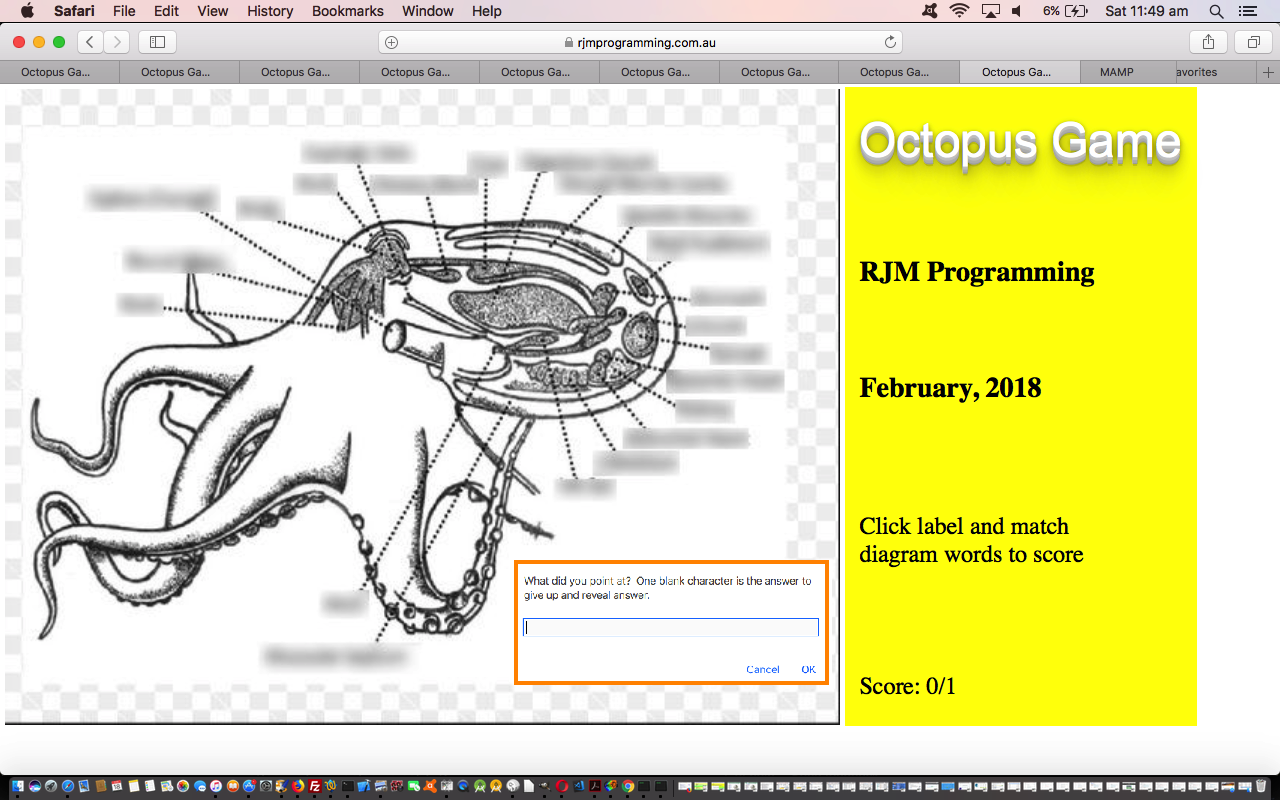Open Spotlight search magnifying glass
1280x800 pixels.
click(1216, 11)
